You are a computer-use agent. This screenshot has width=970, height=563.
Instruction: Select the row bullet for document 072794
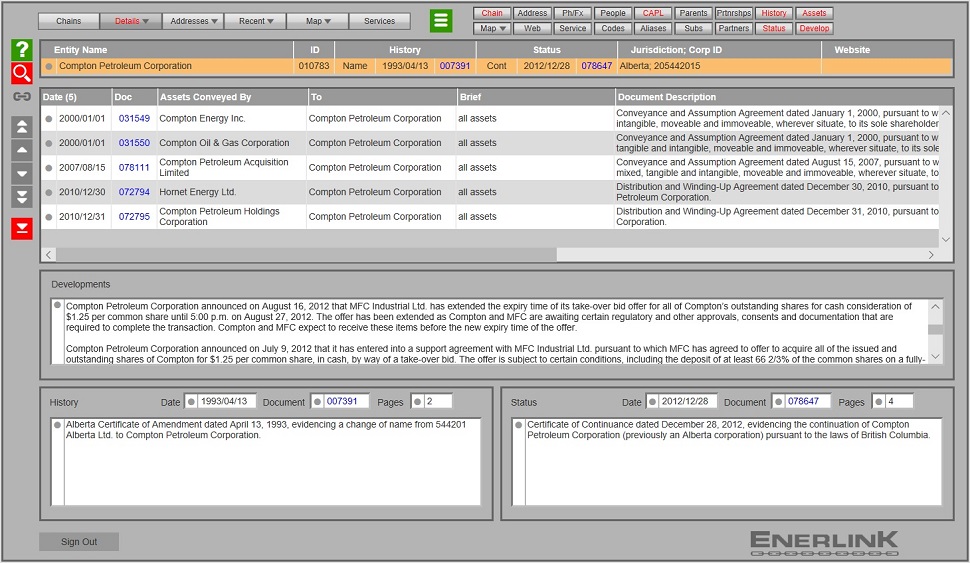(x=49, y=192)
